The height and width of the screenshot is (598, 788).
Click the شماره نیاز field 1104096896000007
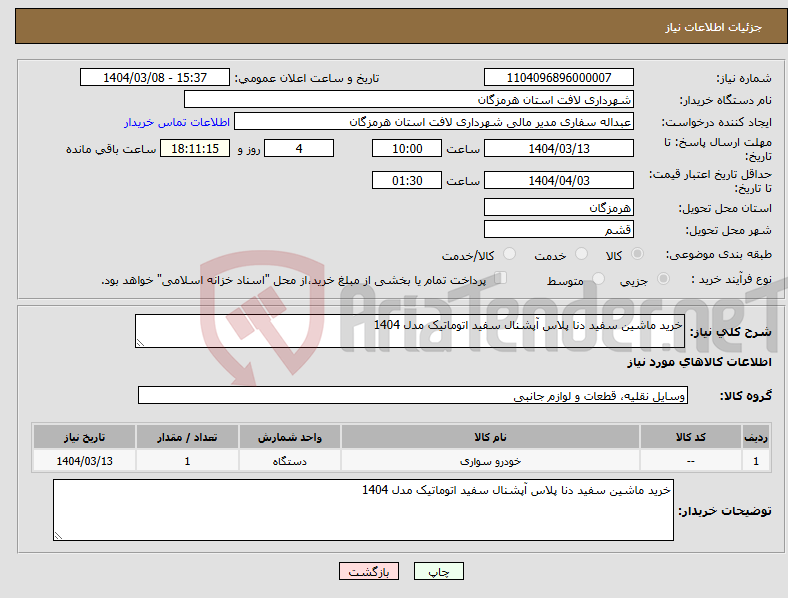pyautogui.click(x=558, y=77)
